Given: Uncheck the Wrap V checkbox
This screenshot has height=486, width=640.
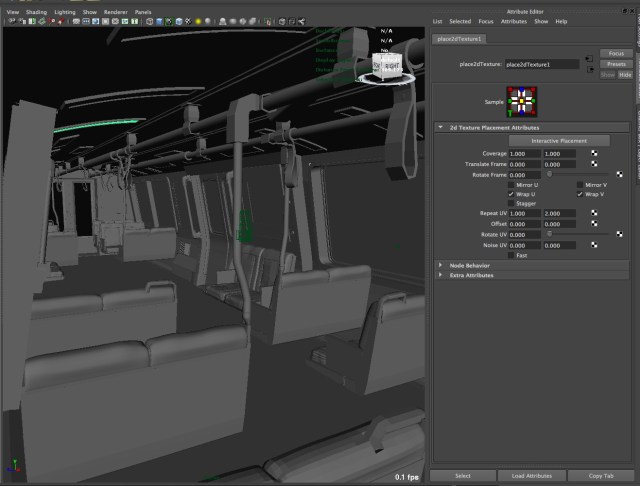Looking at the screenshot, I should click(580, 194).
